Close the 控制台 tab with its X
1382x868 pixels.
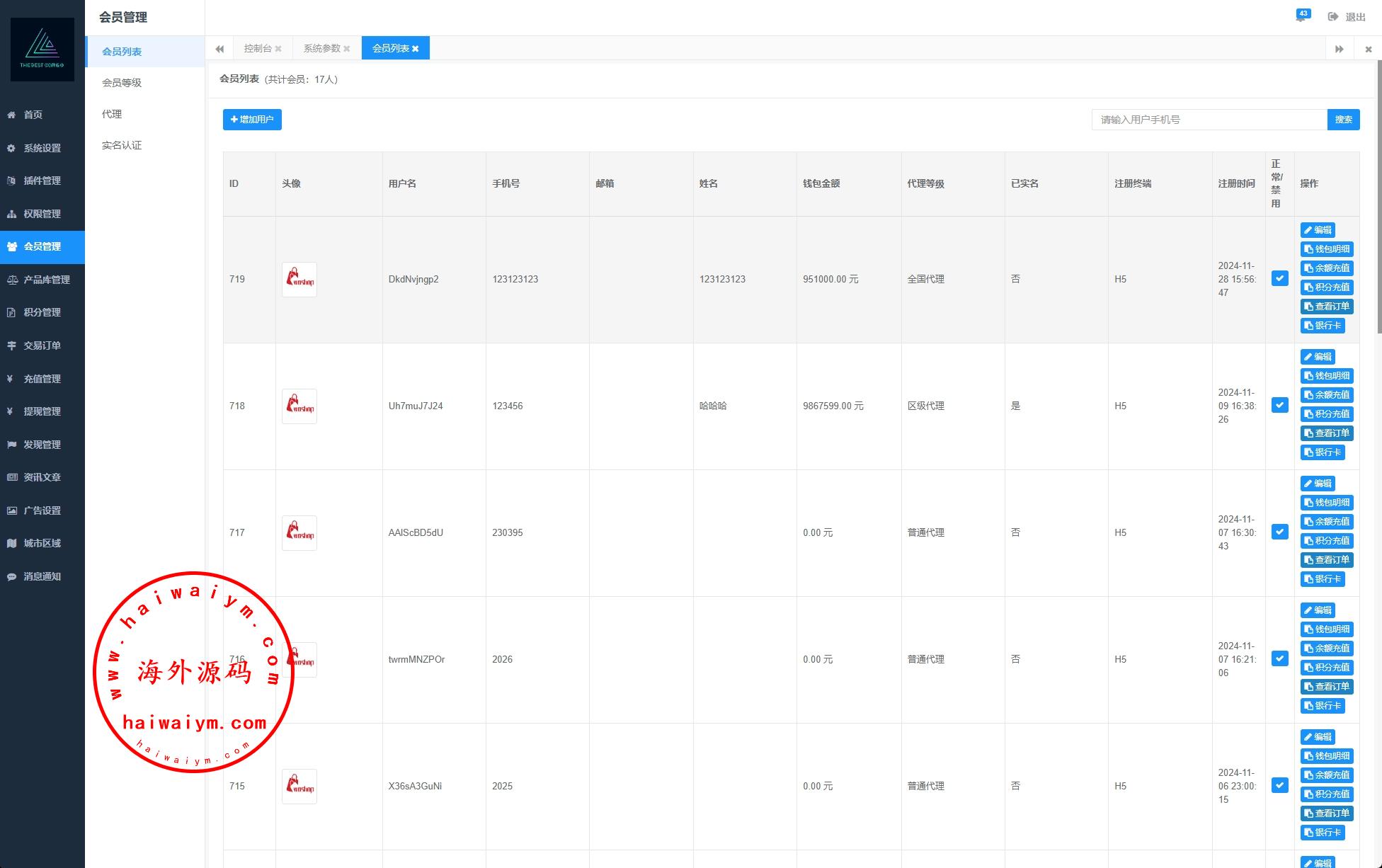278,49
